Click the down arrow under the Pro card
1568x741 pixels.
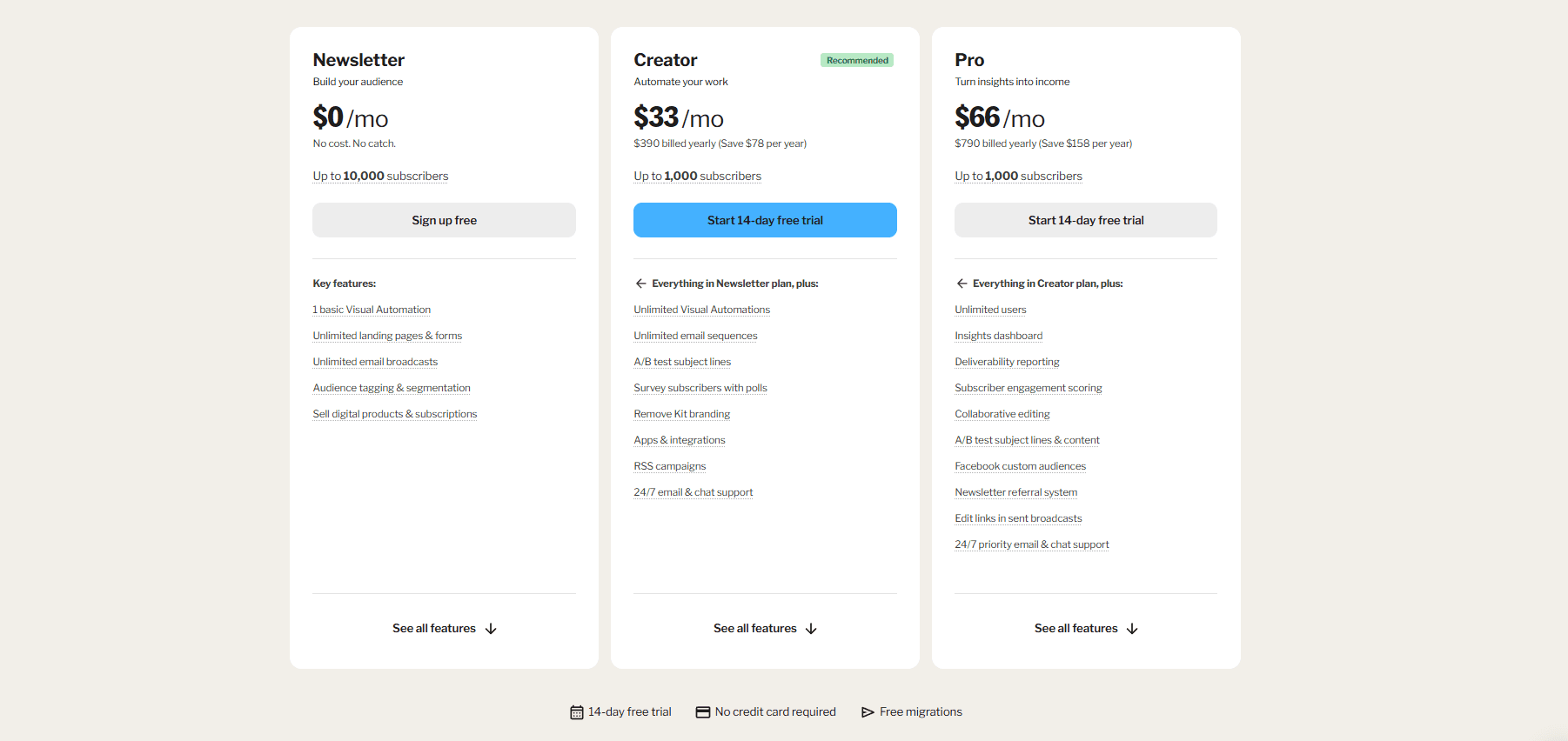pyautogui.click(x=1132, y=628)
